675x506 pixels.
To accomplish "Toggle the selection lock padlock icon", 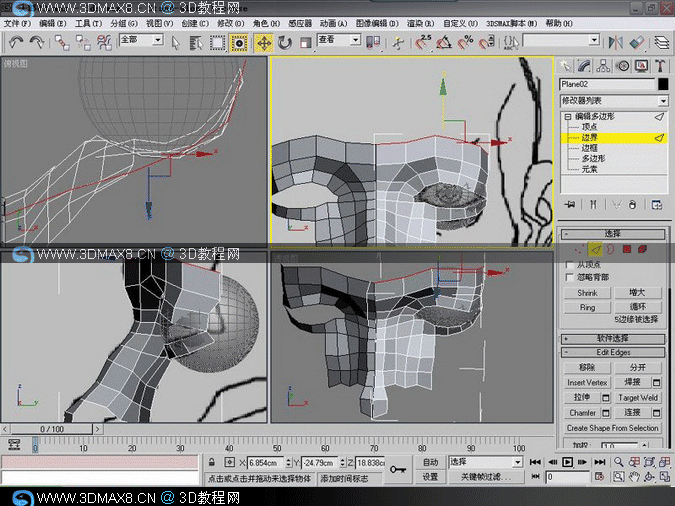I will [211, 463].
